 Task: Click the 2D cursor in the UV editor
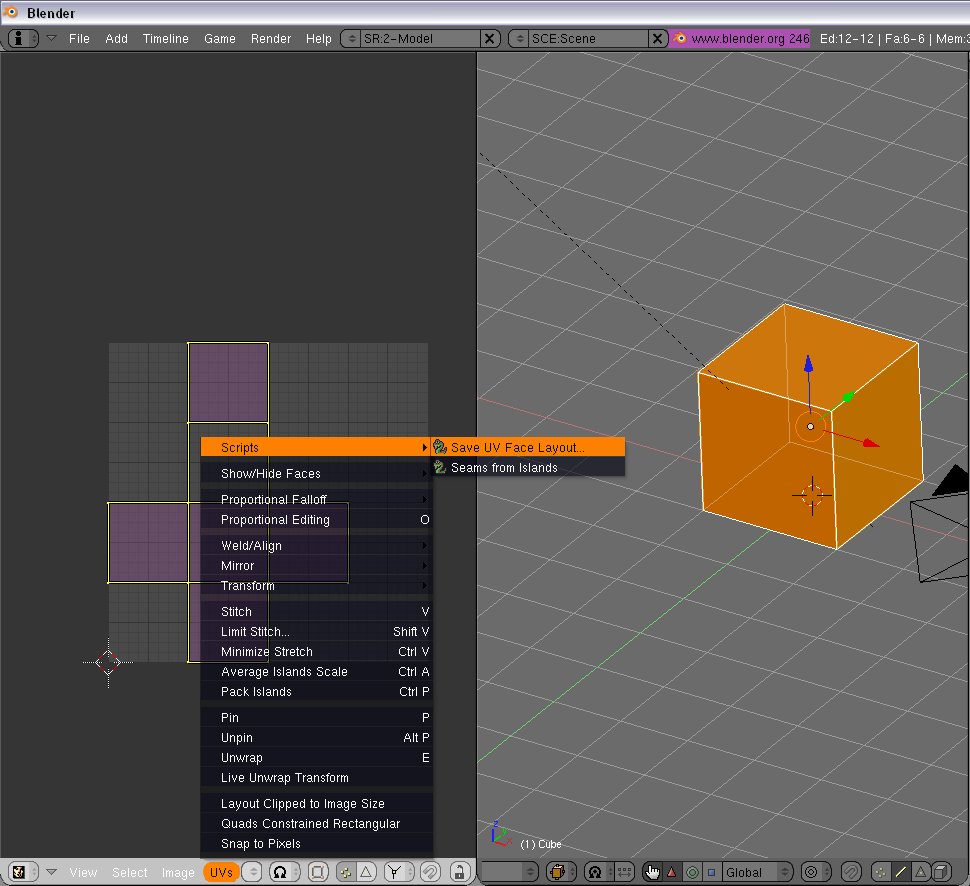click(108, 662)
